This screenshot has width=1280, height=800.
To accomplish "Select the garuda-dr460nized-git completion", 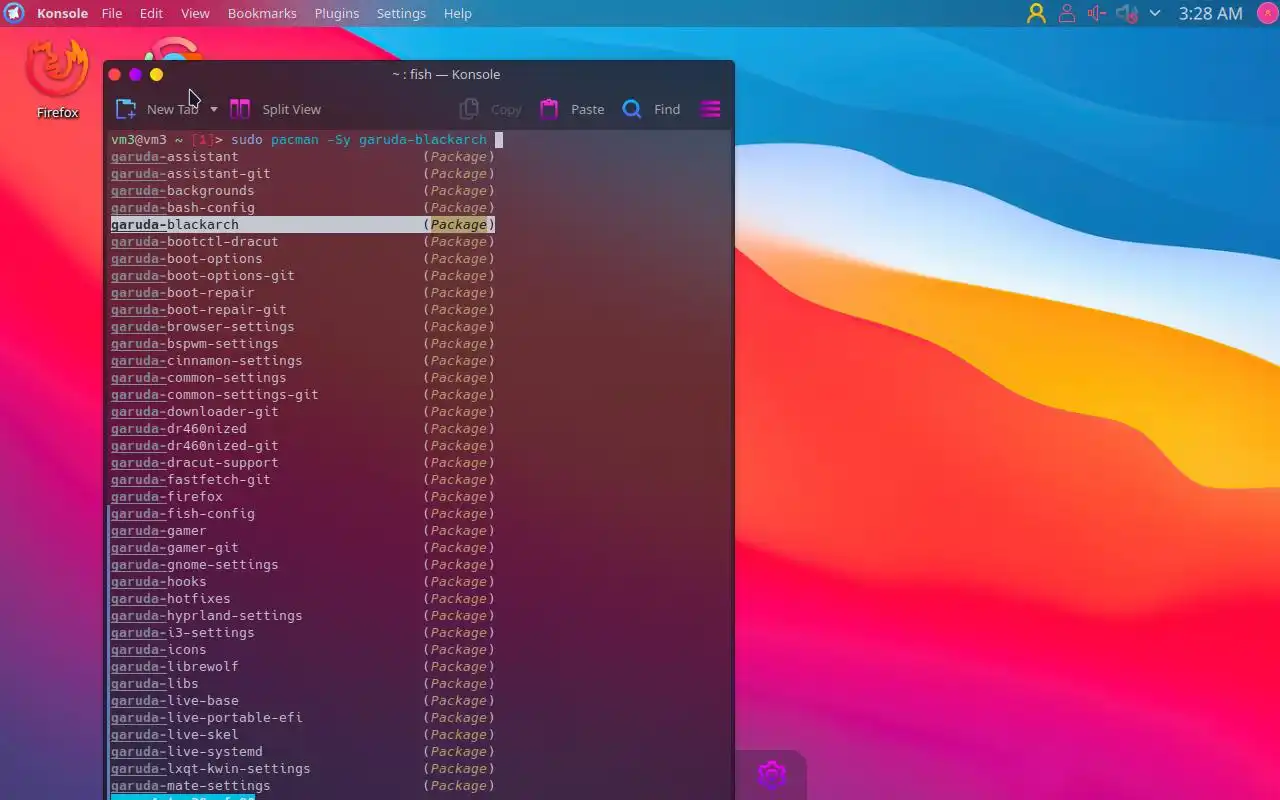I will point(303,445).
